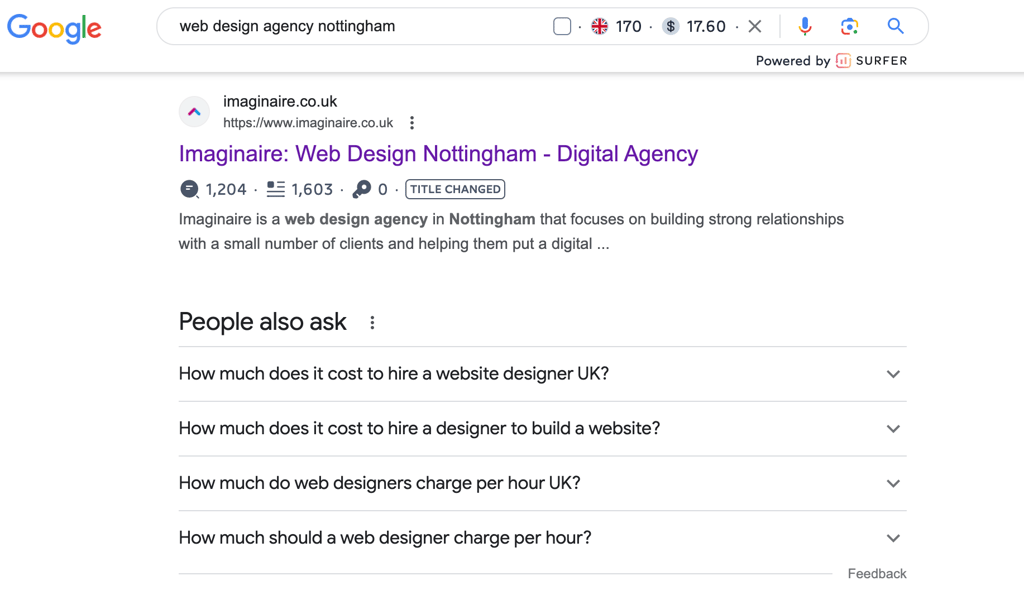Click the estimated traffic icon showing 1,204
Viewport: 1024px width, 600px height.
coord(189,189)
